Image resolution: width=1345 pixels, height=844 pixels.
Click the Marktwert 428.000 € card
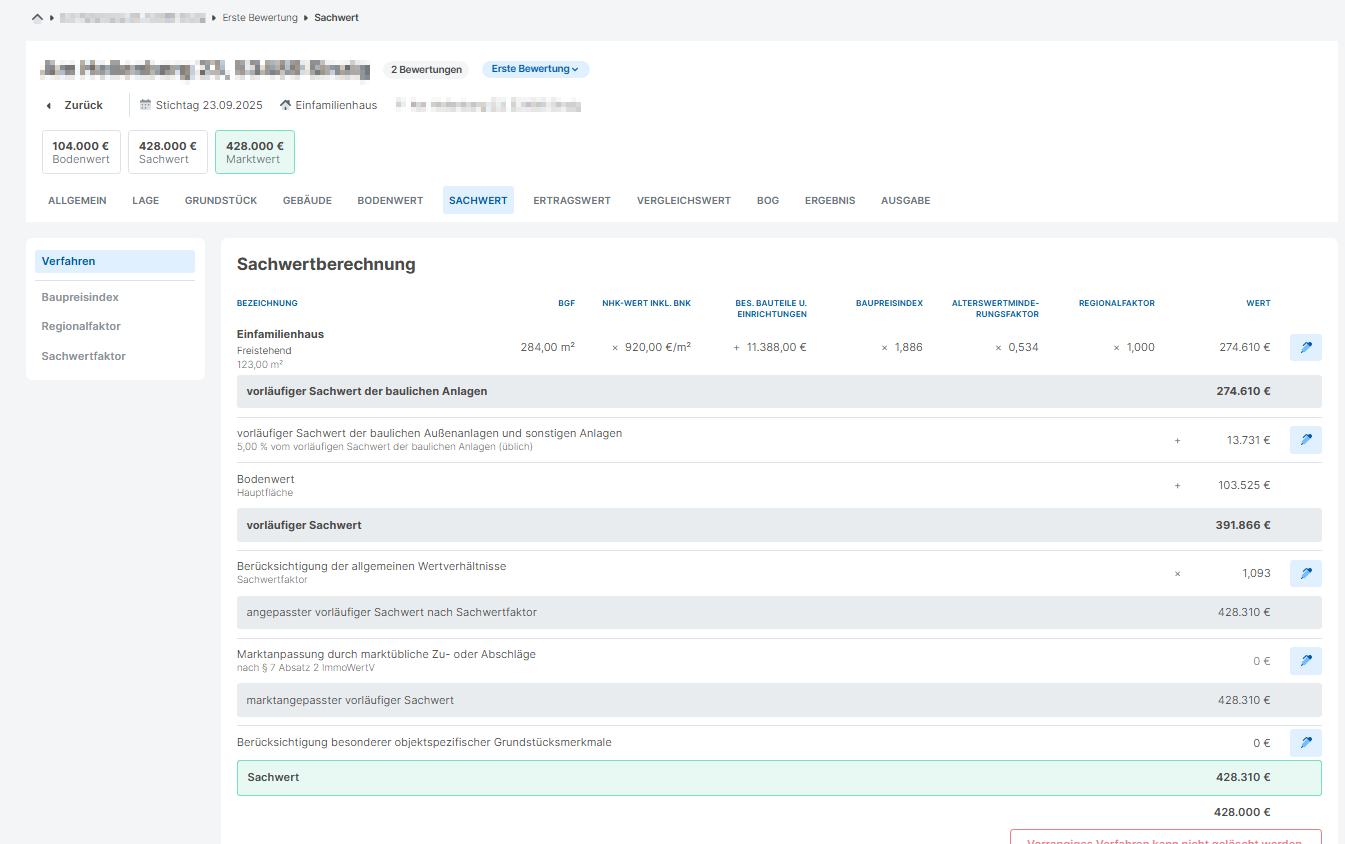click(x=254, y=152)
